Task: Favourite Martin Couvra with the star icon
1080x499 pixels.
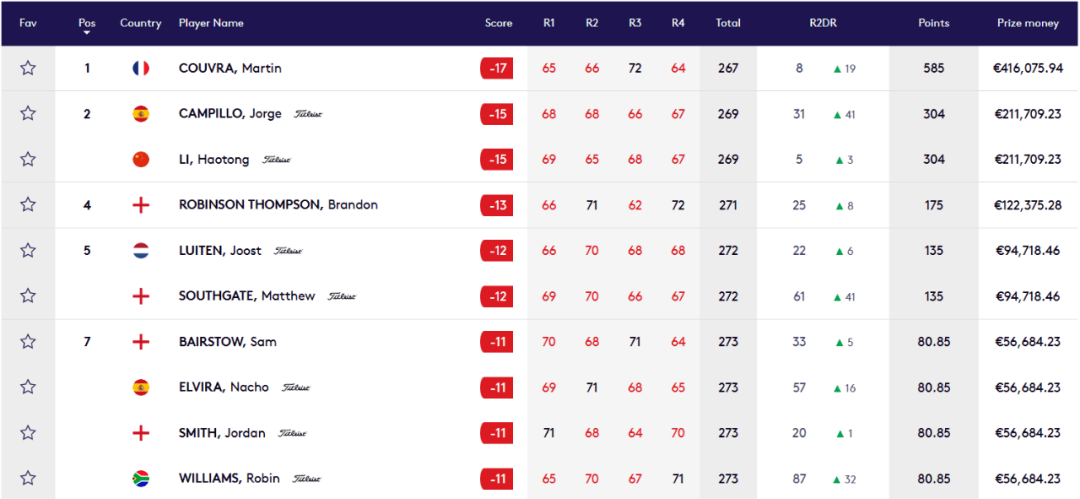Action: pyautogui.click(x=28, y=68)
